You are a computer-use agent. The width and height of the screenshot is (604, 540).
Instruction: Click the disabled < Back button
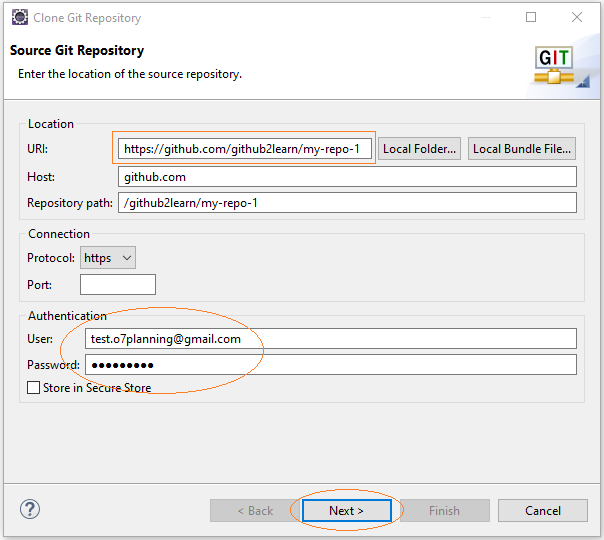[255, 511]
